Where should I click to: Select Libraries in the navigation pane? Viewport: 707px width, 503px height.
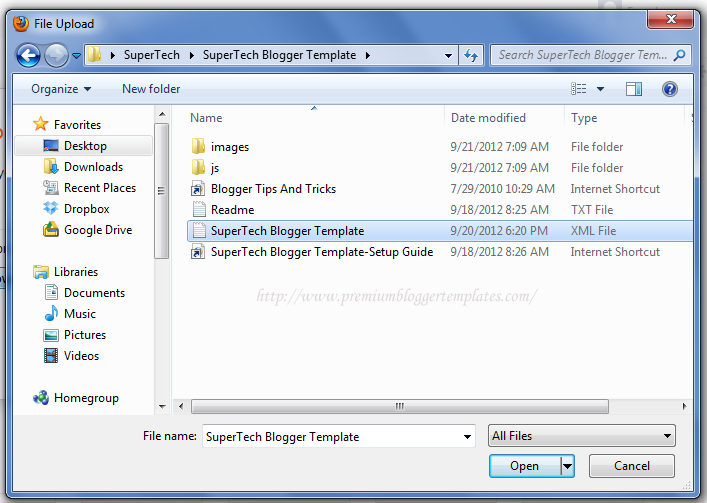click(76, 272)
